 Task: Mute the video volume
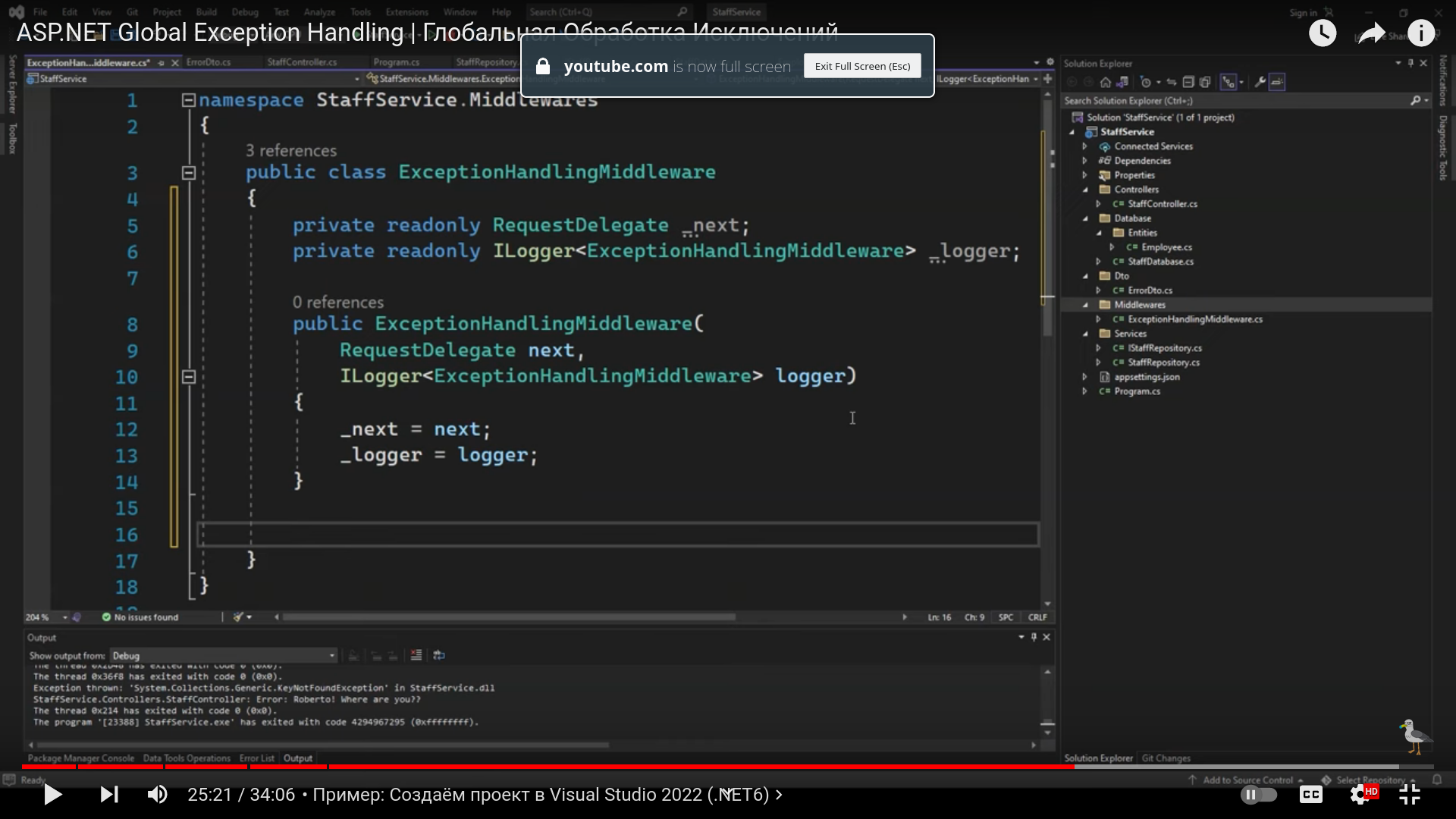158,794
